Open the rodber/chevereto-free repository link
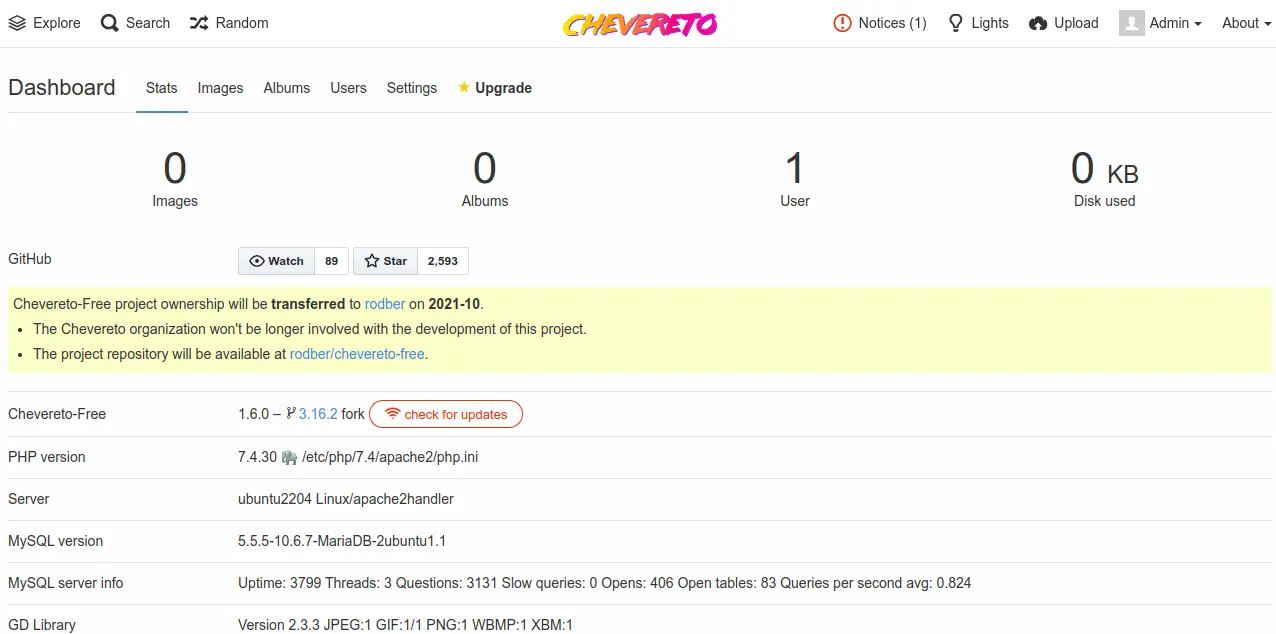This screenshot has width=1276, height=634. (357, 354)
